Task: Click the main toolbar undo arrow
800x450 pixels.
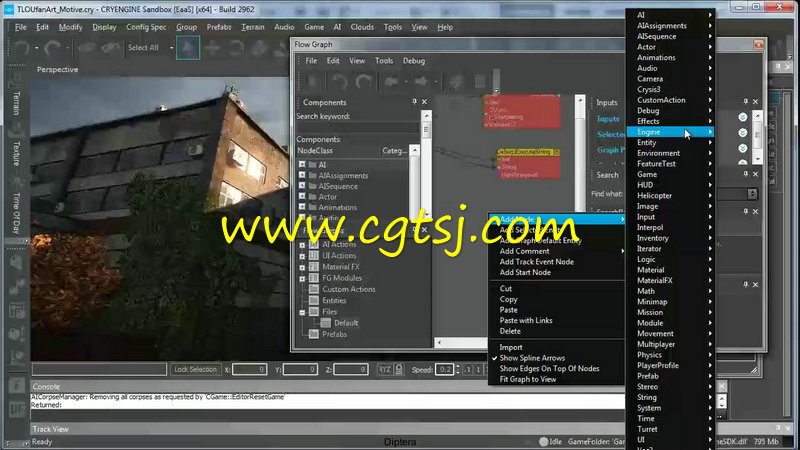Action: (21, 48)
